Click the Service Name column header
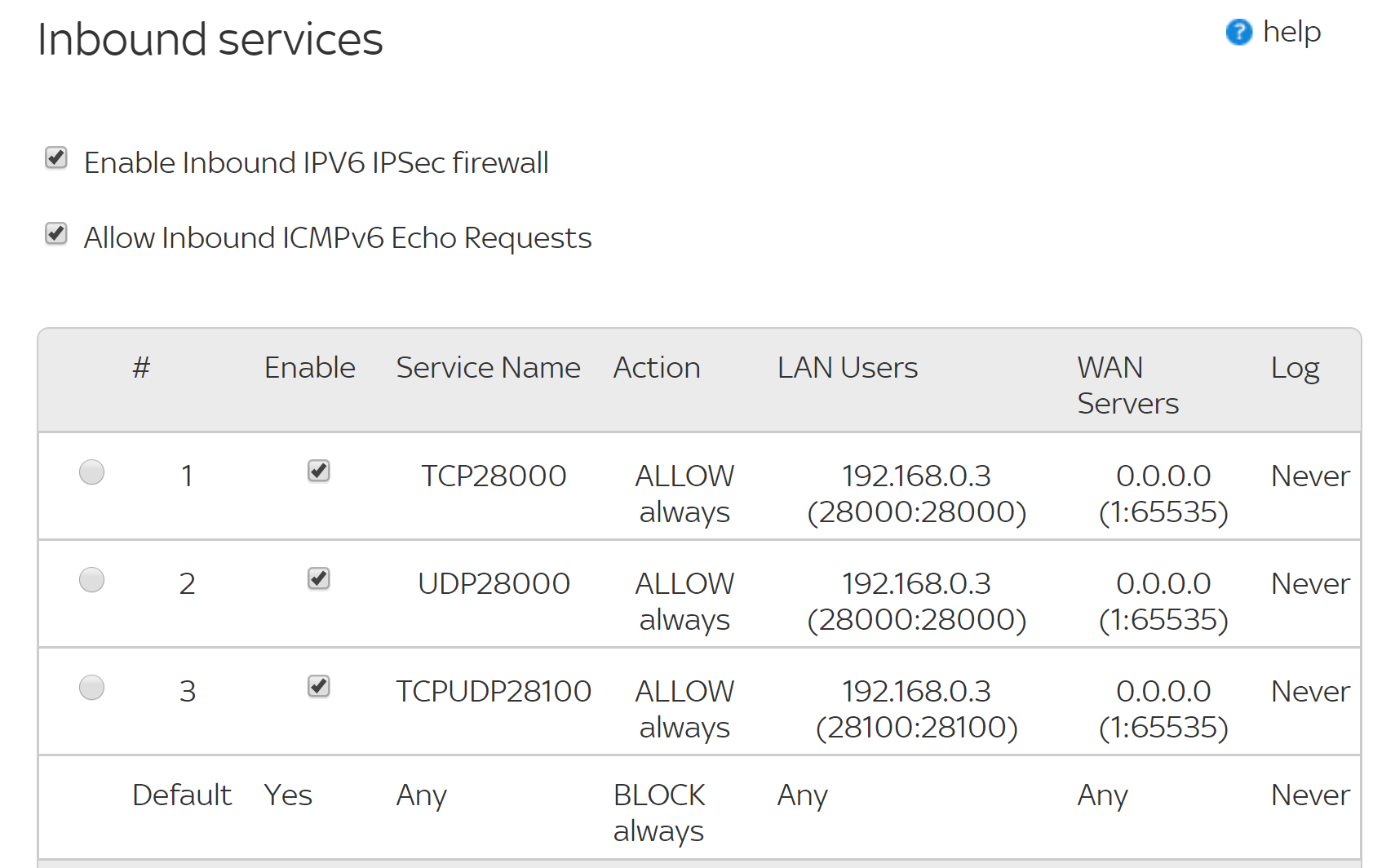The height and width of the screenshot is (868, 1373). (488, 368)
